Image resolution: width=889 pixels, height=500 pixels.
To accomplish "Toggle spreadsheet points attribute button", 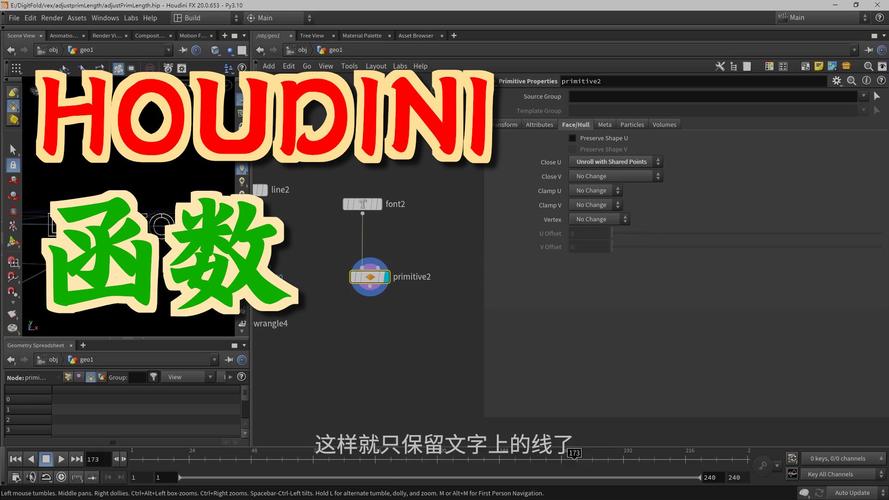I will (68, 377).
